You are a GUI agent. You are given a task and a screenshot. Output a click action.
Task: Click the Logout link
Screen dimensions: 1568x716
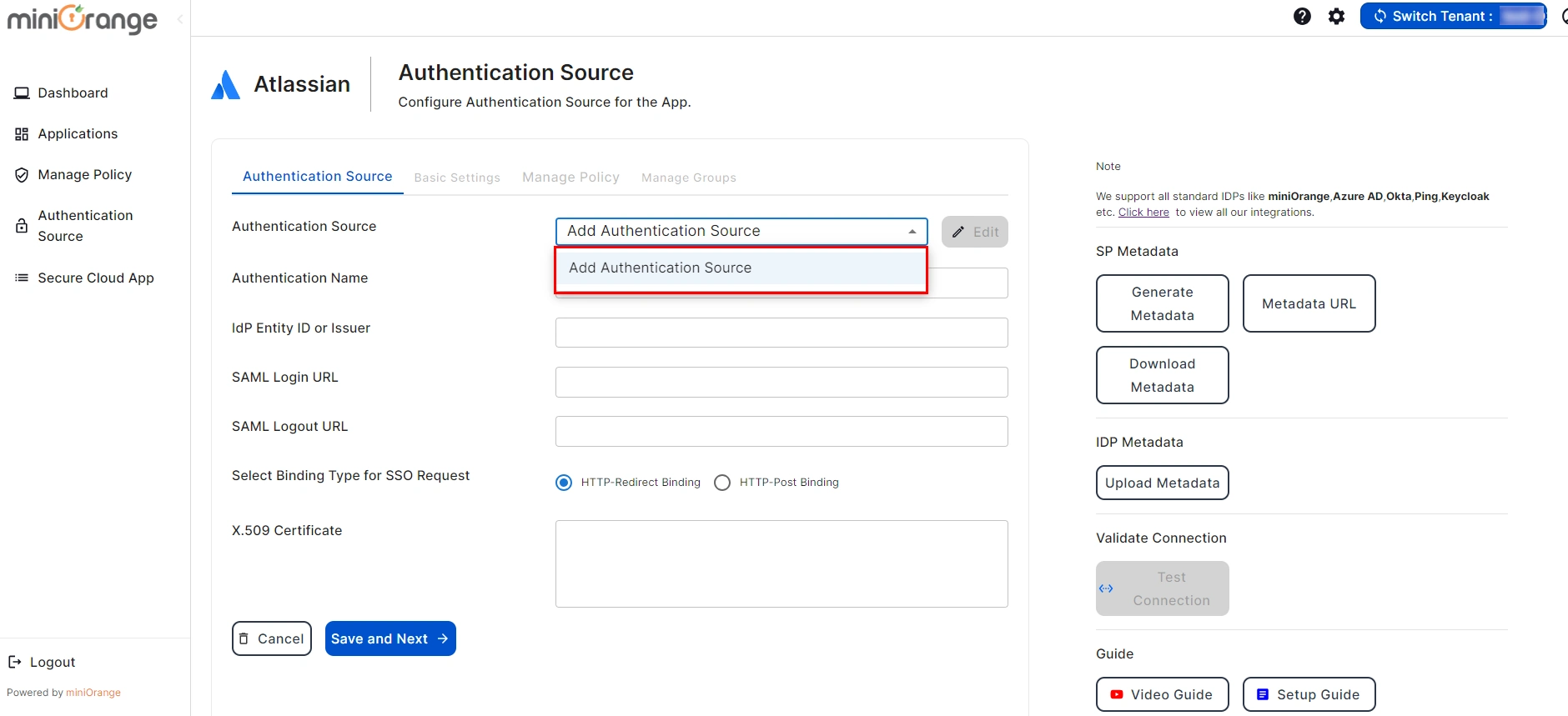pyautogui.click(x=42, y=662)
